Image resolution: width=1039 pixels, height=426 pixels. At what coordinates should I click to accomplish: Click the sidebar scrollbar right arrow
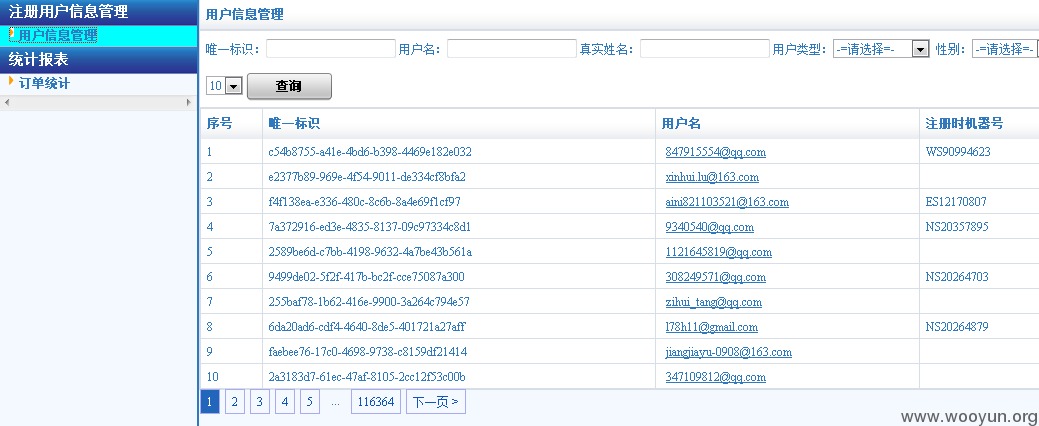(189, 103)
